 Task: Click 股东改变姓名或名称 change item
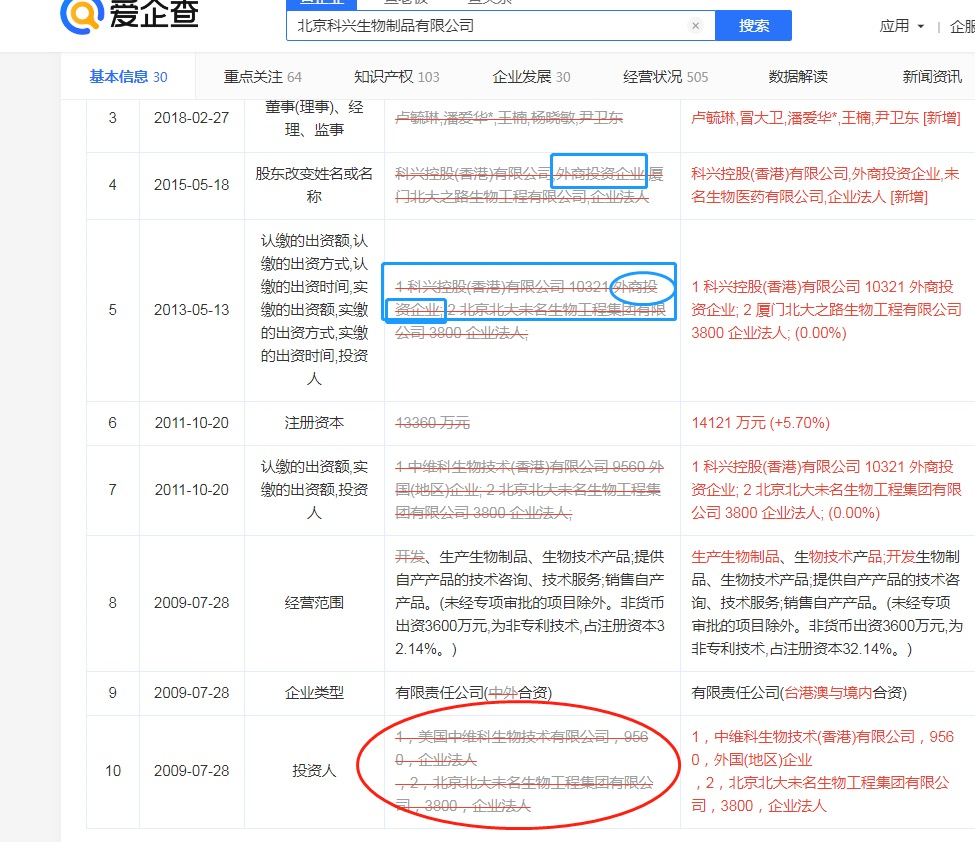314,185
